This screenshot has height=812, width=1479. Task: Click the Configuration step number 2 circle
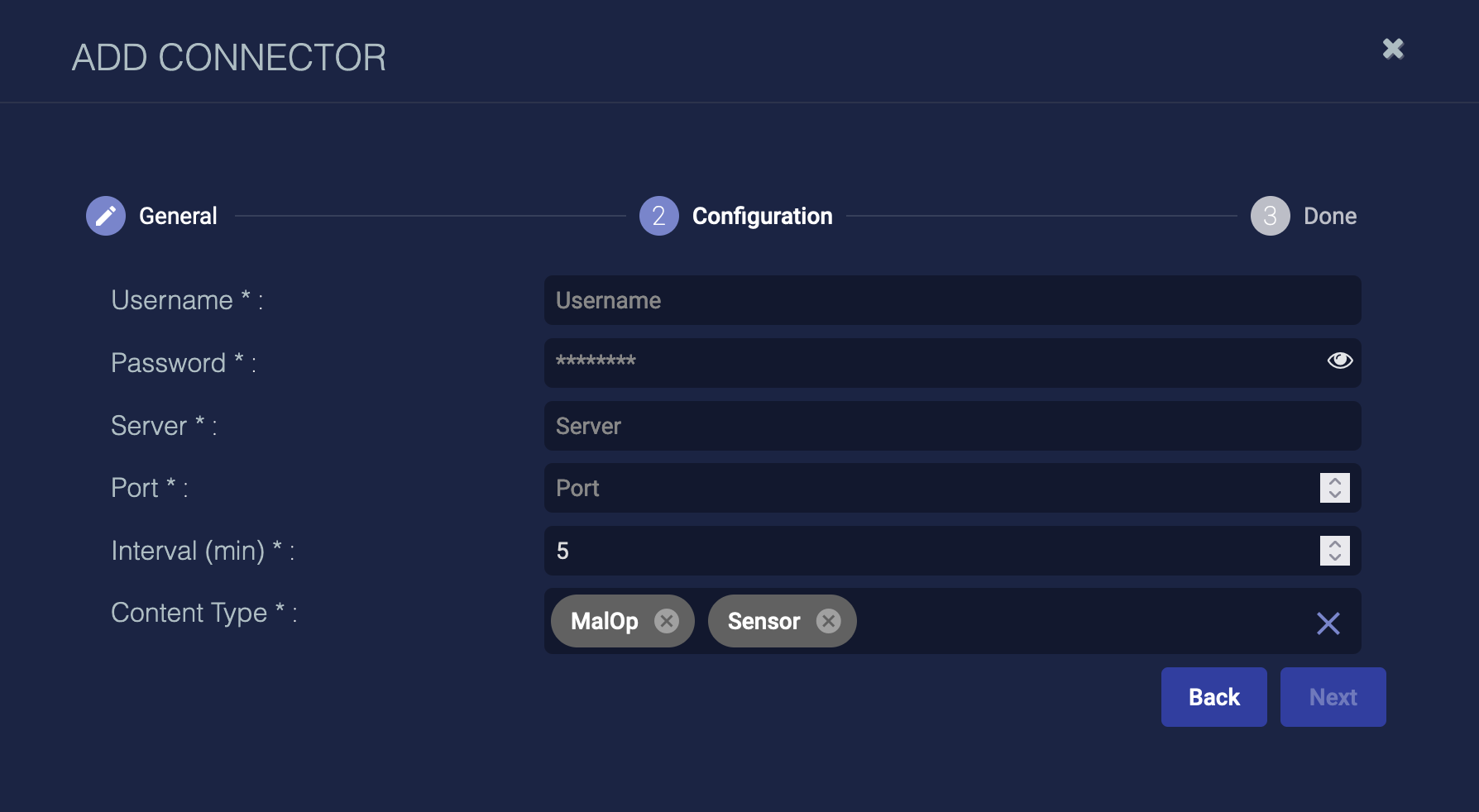point(658,216)
